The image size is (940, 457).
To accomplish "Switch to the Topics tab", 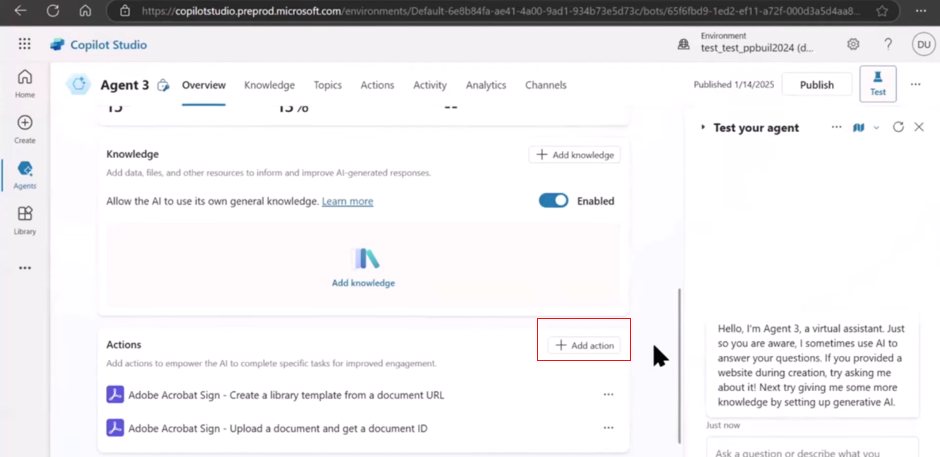I will (327, 85).
